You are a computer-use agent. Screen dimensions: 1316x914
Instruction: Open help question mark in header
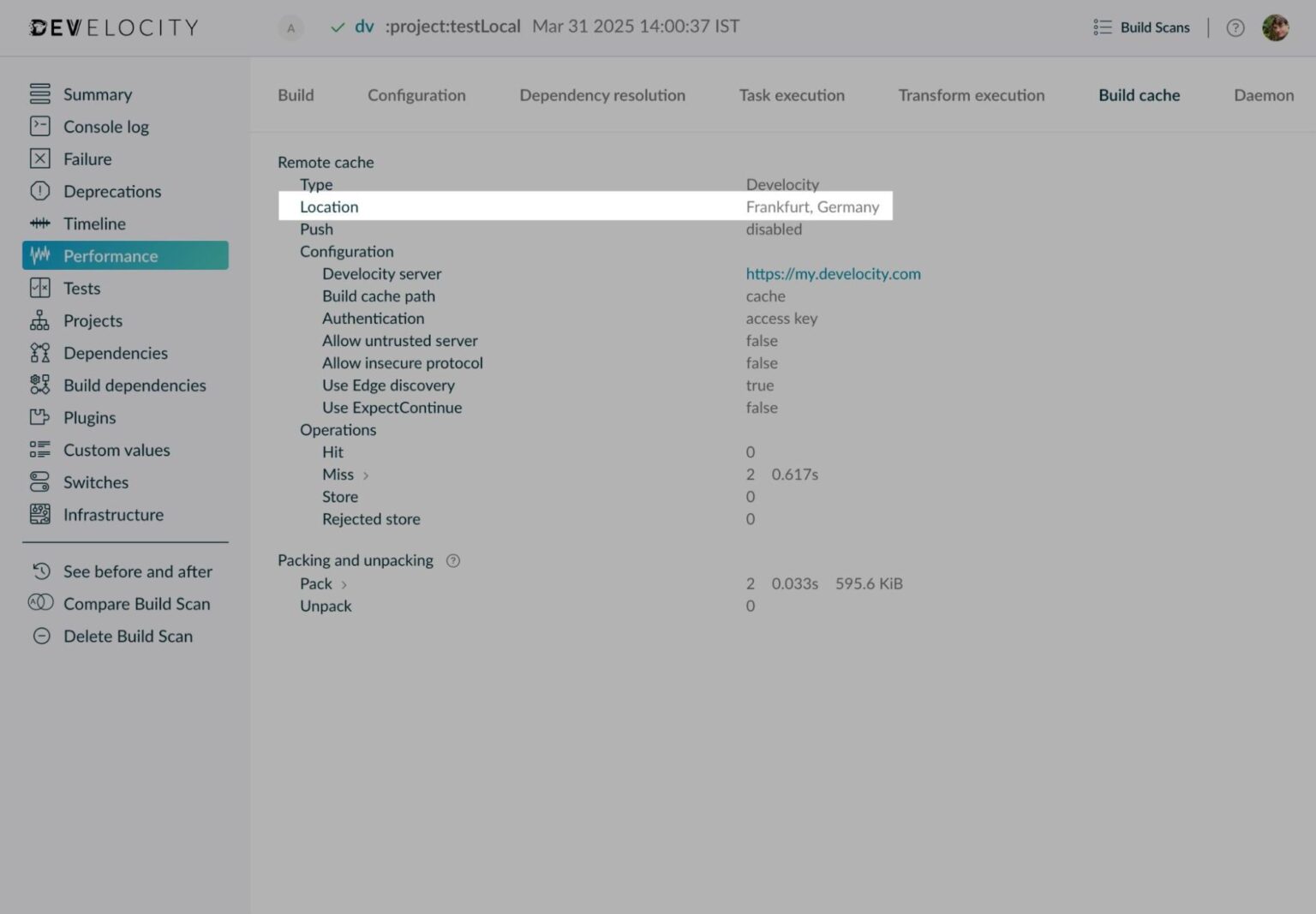click(x=1235, y=27)
